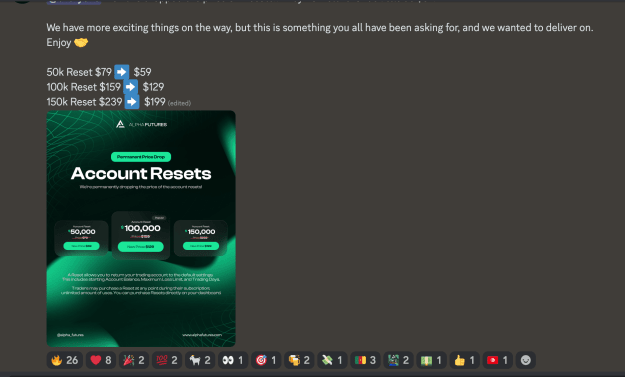The width and height of the screenshot is (625, 377).
Task: Click the "50k Reset $79" text
Action: [79, 72]
